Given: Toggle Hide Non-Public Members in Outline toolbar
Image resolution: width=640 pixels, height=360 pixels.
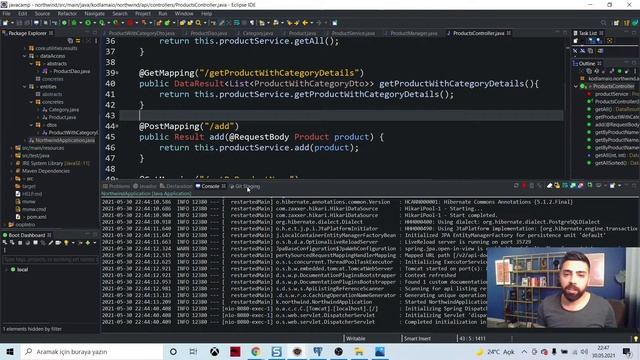Looking at the screenshot, I should tap(619, 71).
